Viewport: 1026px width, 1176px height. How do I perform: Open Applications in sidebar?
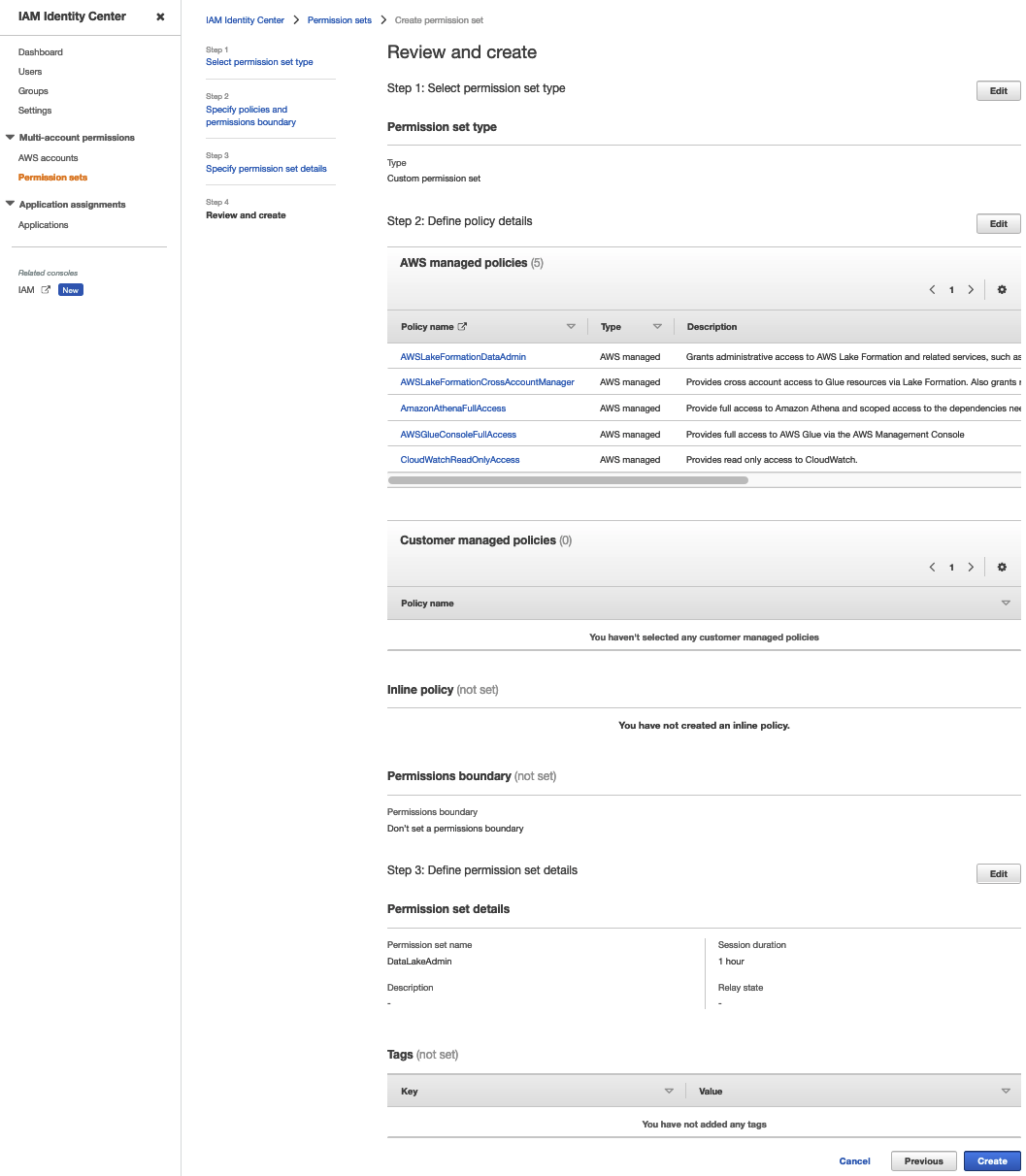pos(44,225)
